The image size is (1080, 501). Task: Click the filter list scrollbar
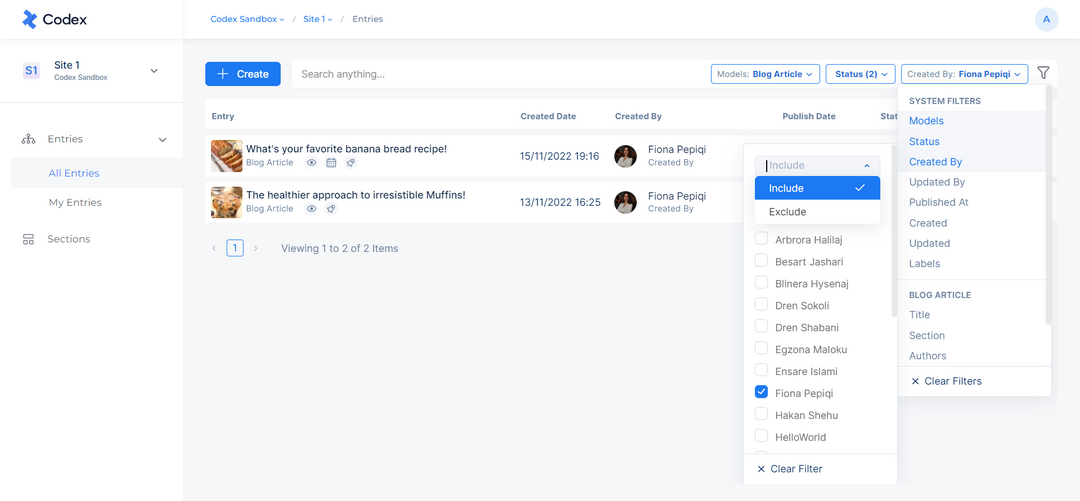(x=1049, y=207)
